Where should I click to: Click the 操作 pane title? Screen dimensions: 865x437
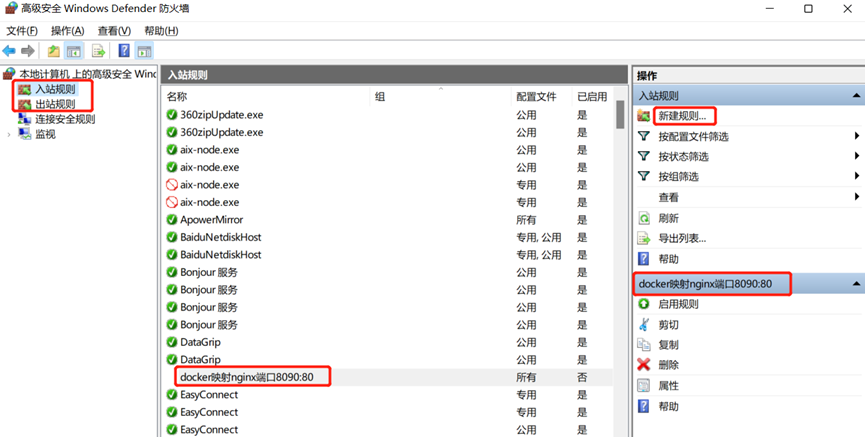pos(647,76)
